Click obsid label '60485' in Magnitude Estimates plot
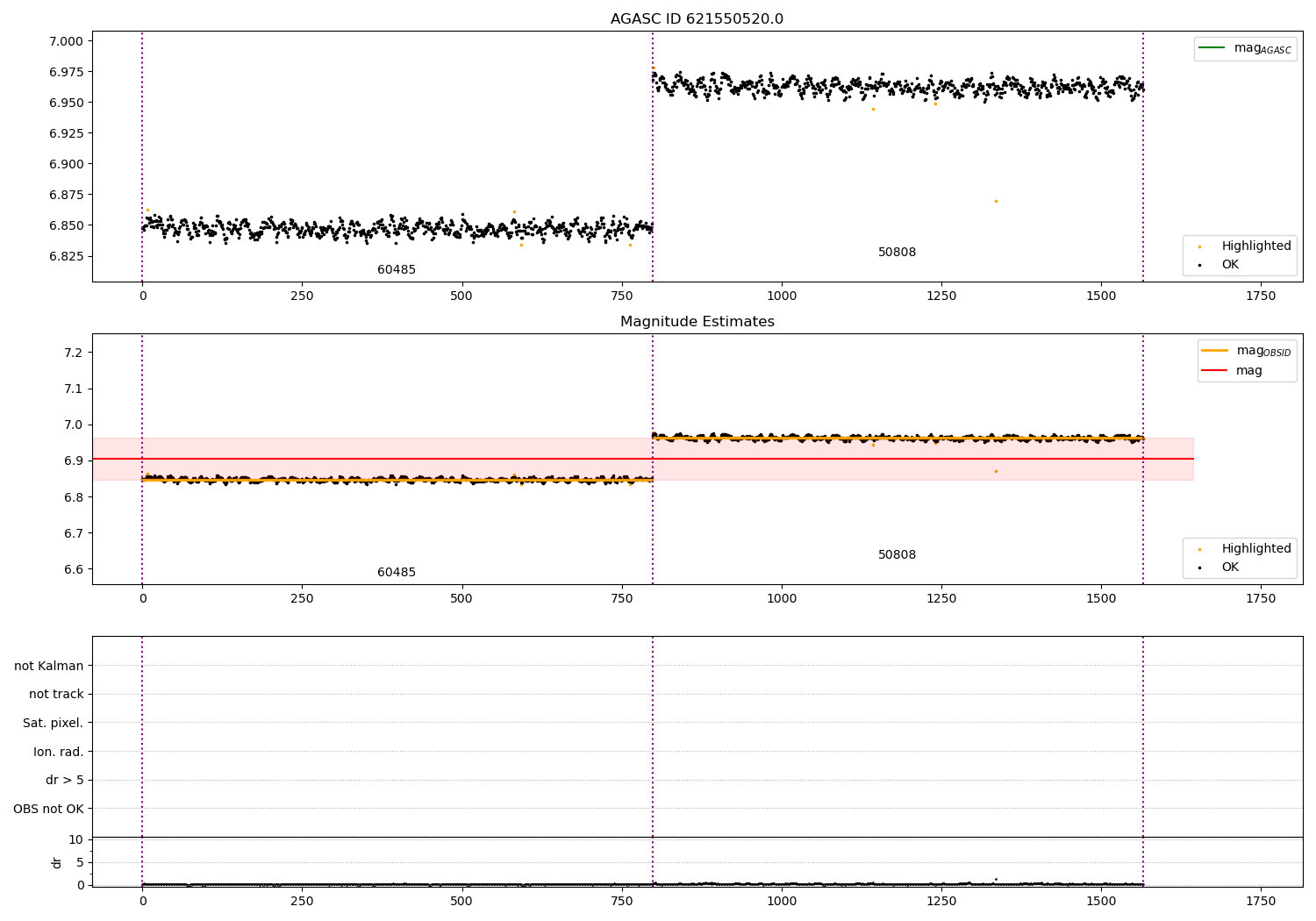 tap(397, 573)
